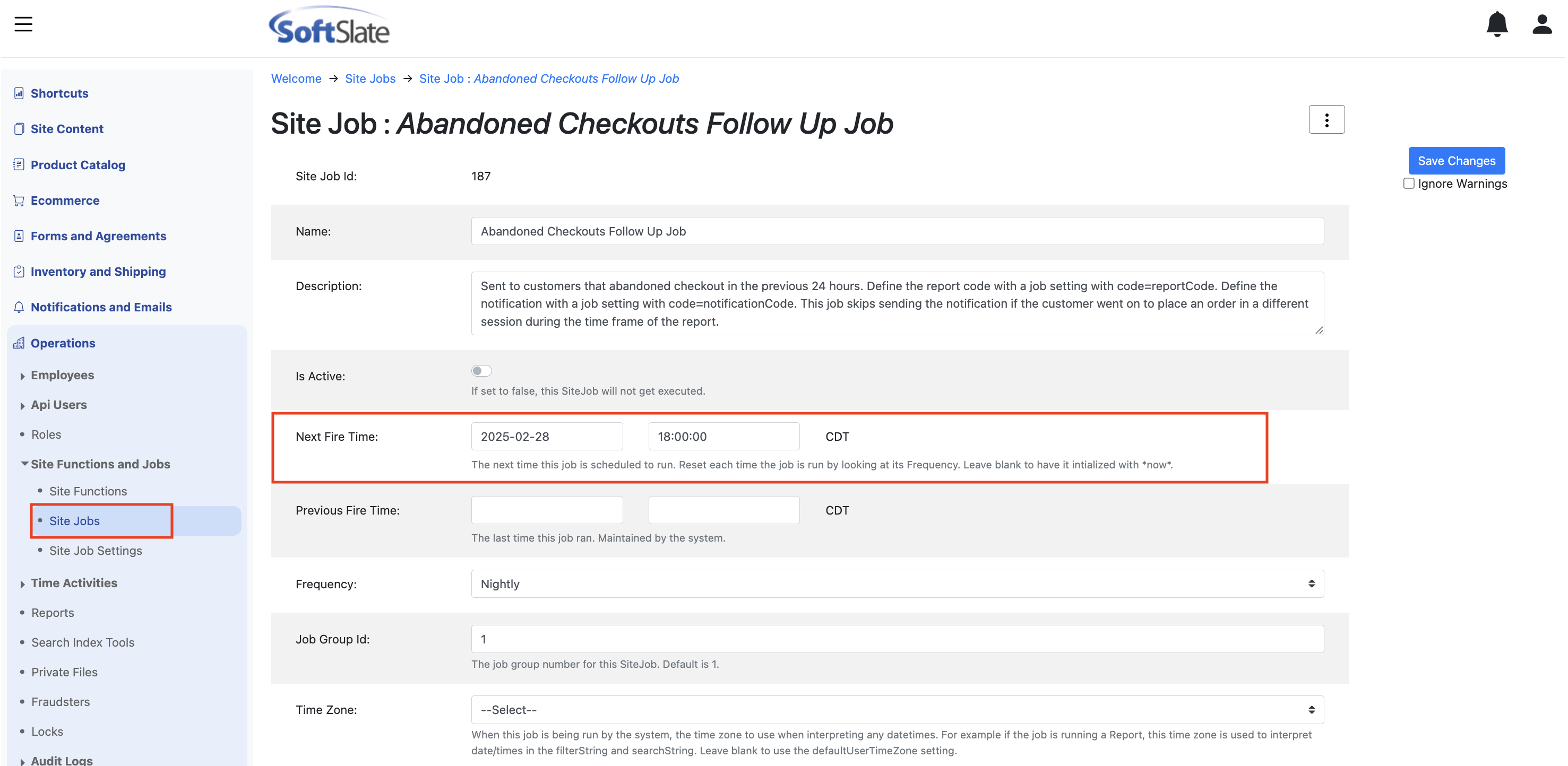
Task: Open Site Job Settings menu item
Action: coord(96,550)
